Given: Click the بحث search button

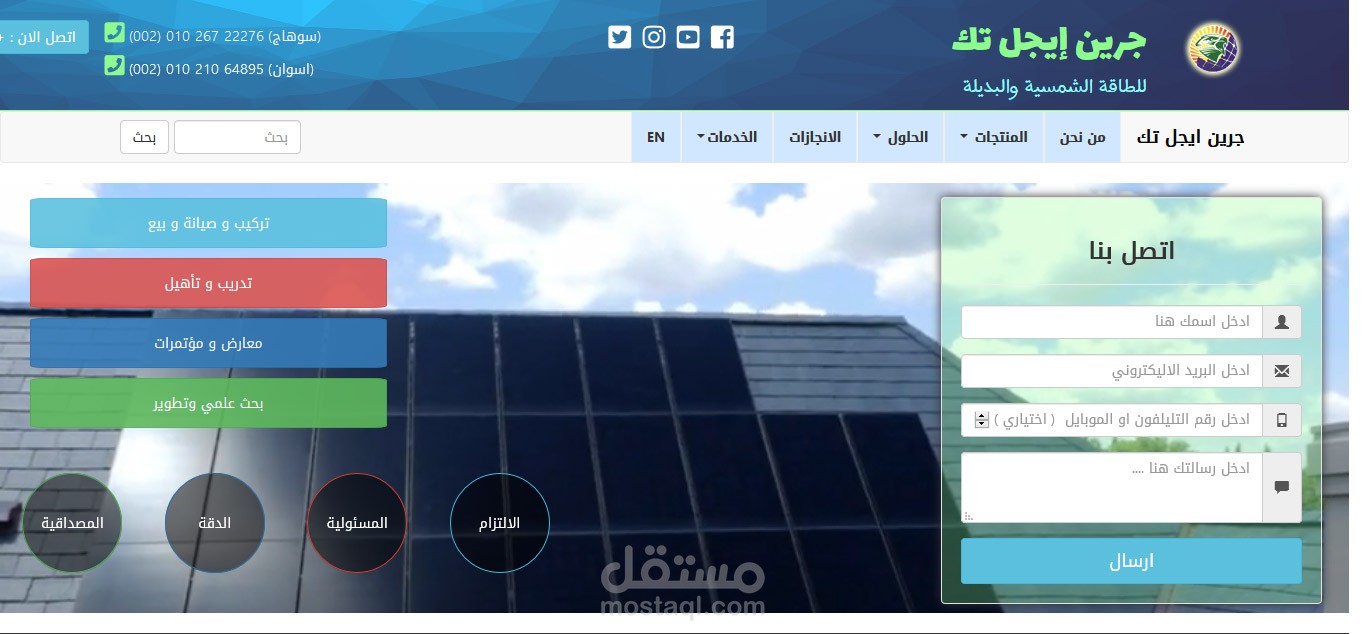Looking at the screenshot, I should (145, 137).
